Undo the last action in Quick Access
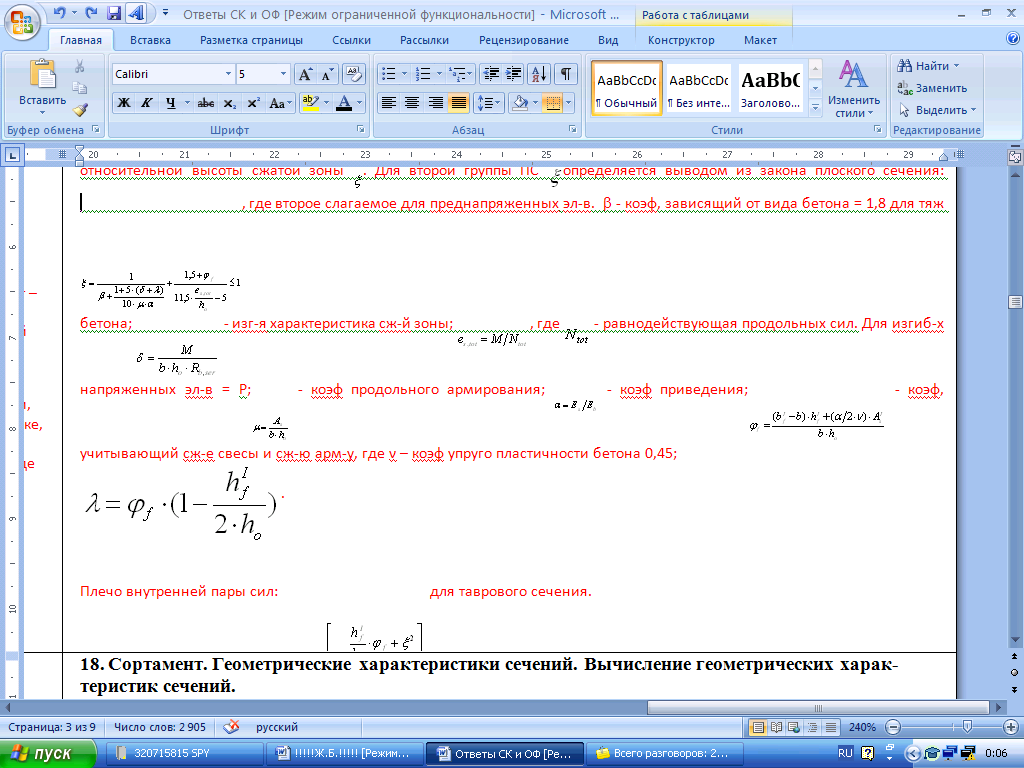The width and height of the screenshot is (1024, 768). (60, 12)
